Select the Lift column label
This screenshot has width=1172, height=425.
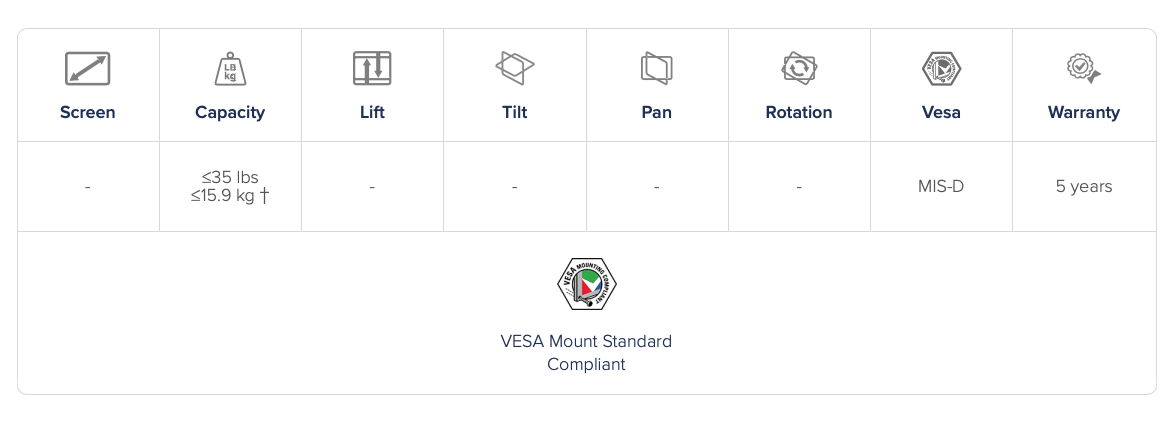point(372,112)
